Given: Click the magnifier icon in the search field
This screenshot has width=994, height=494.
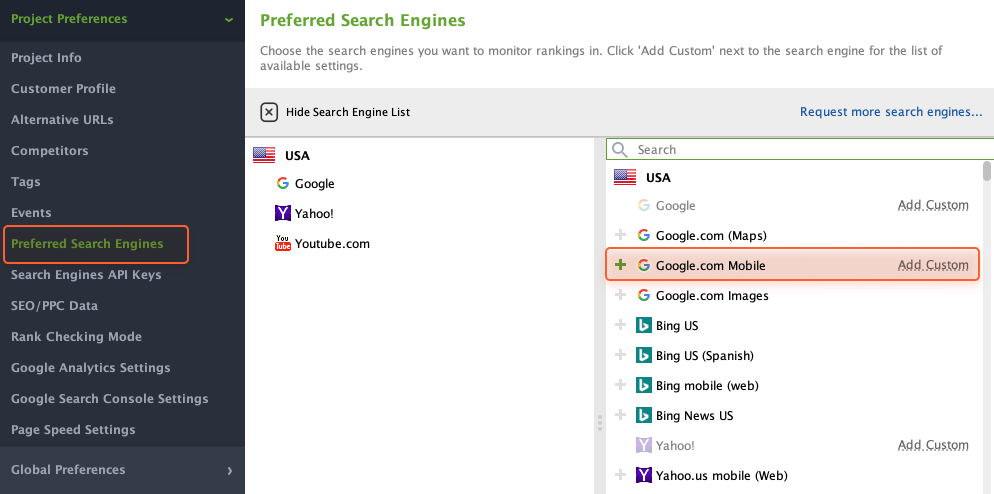Looking at the screenshot, I should click(620, 150).
